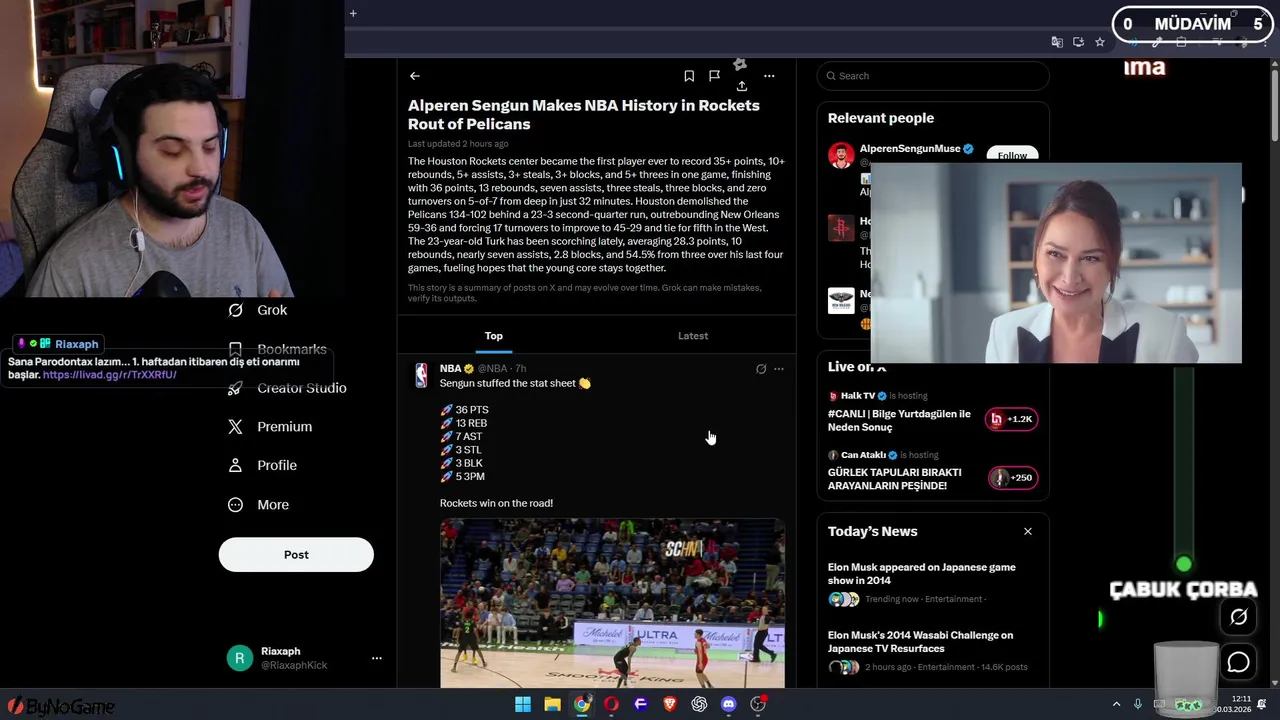Open the OBS icon with red badge on the taskbar
The width and height of the screenshot is (1280, 720).
point(758,704)
